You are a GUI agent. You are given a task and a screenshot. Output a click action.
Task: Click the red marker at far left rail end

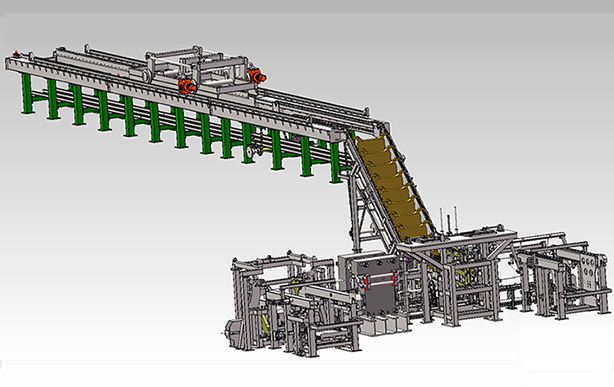(x=16, y=52)
